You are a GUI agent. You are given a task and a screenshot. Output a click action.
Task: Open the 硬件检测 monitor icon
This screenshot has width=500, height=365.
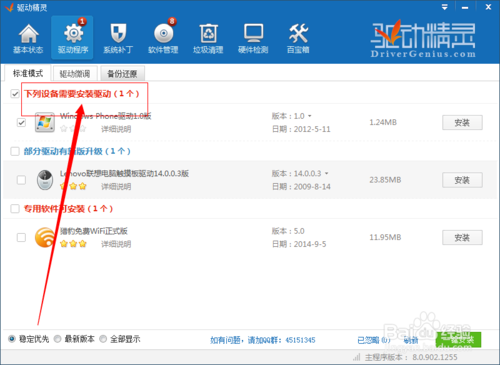tap(253, 33)
